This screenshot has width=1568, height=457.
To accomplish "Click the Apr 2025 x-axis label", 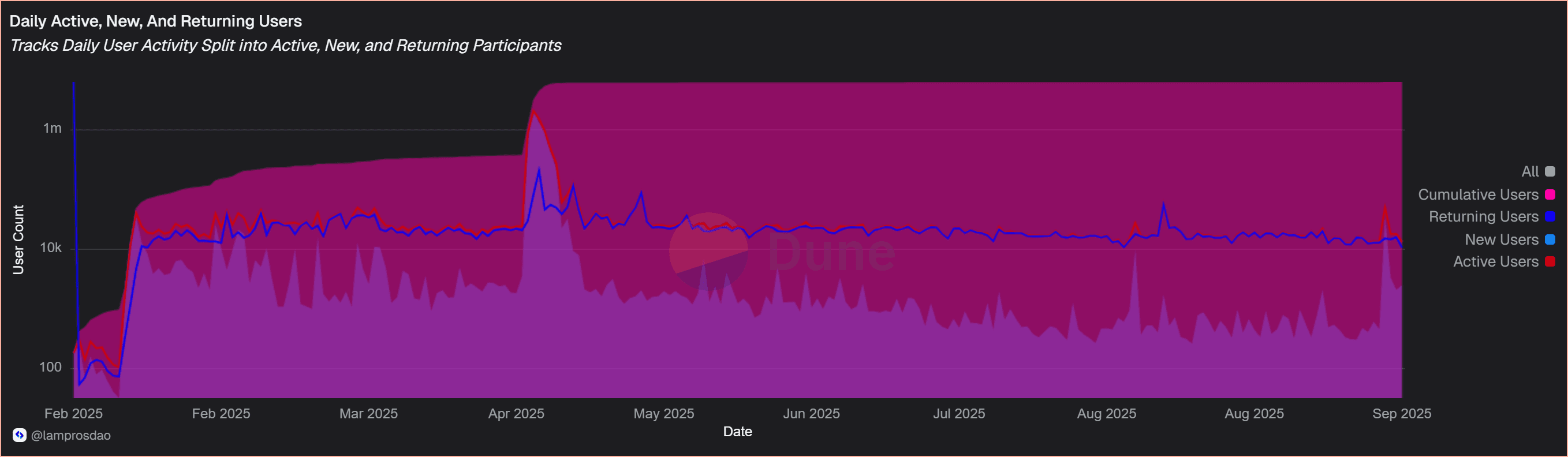I will (x=516, y=414).
